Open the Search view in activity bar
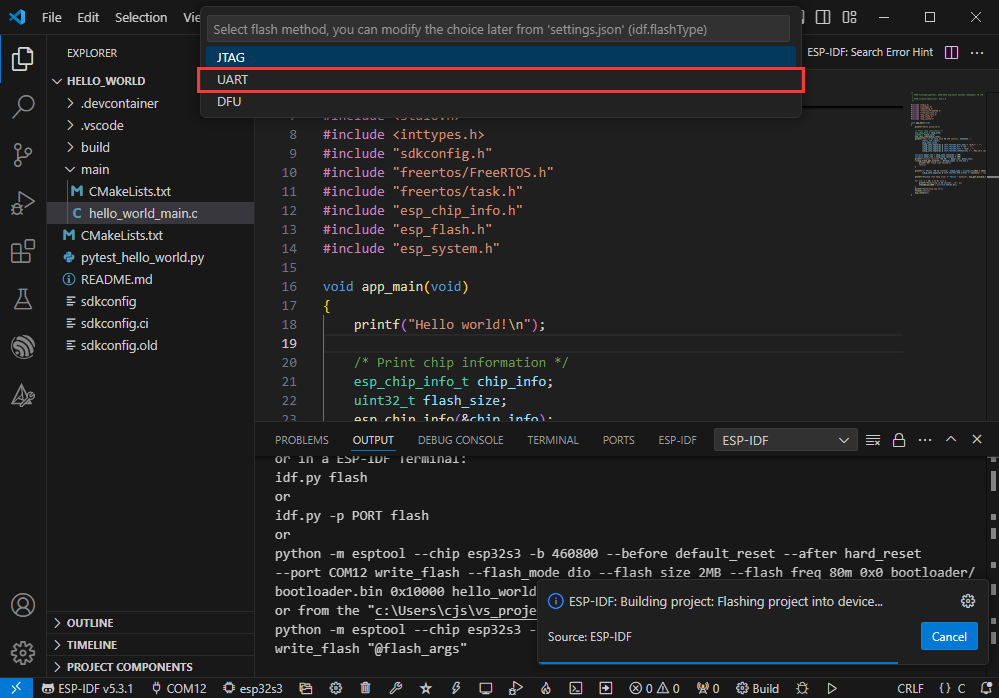Image resolution: width=999 pixels, height=698 pixels. (x=22, y=107)
